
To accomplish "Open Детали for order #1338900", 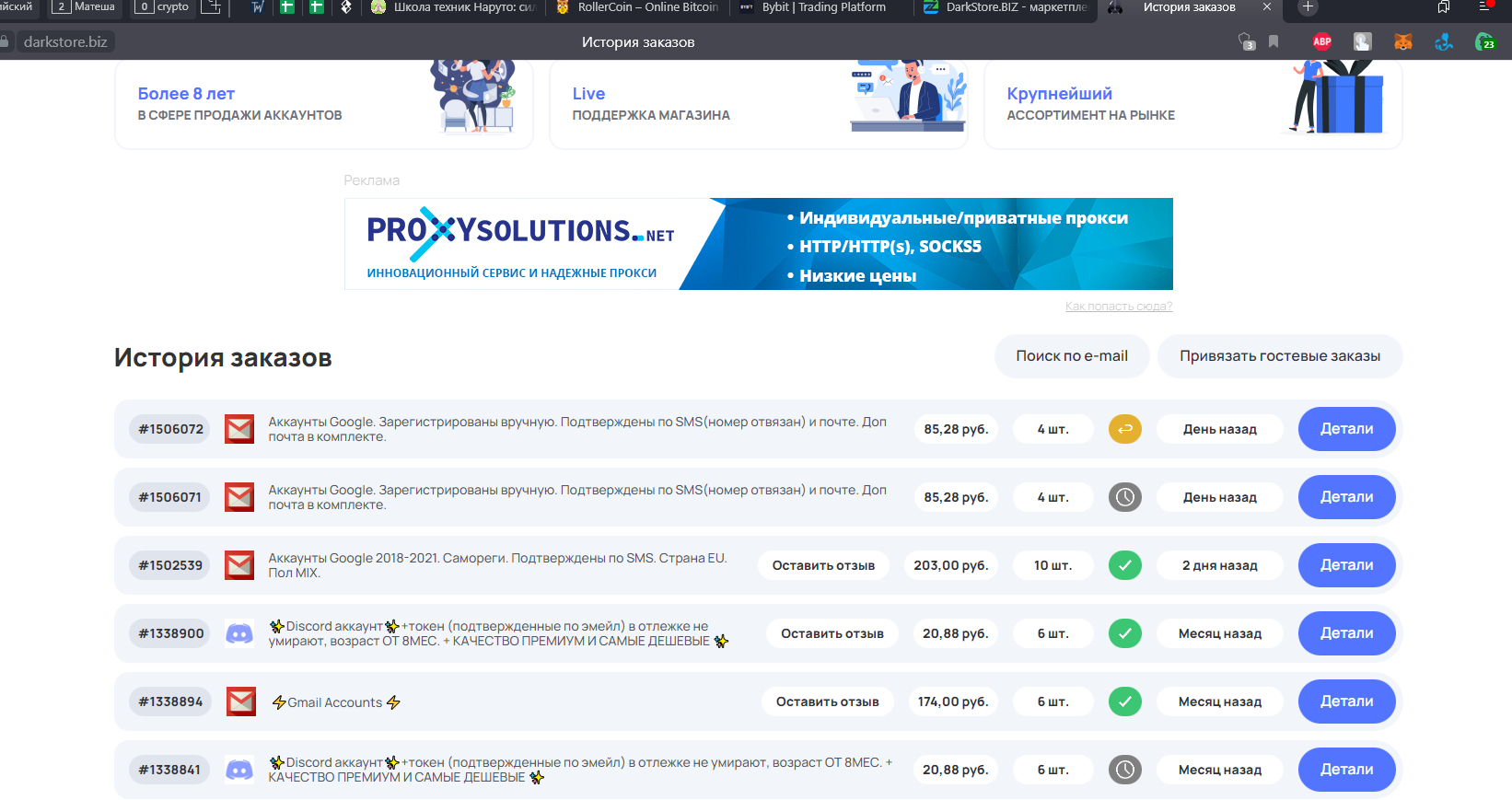I will (x=1347, y=633).
